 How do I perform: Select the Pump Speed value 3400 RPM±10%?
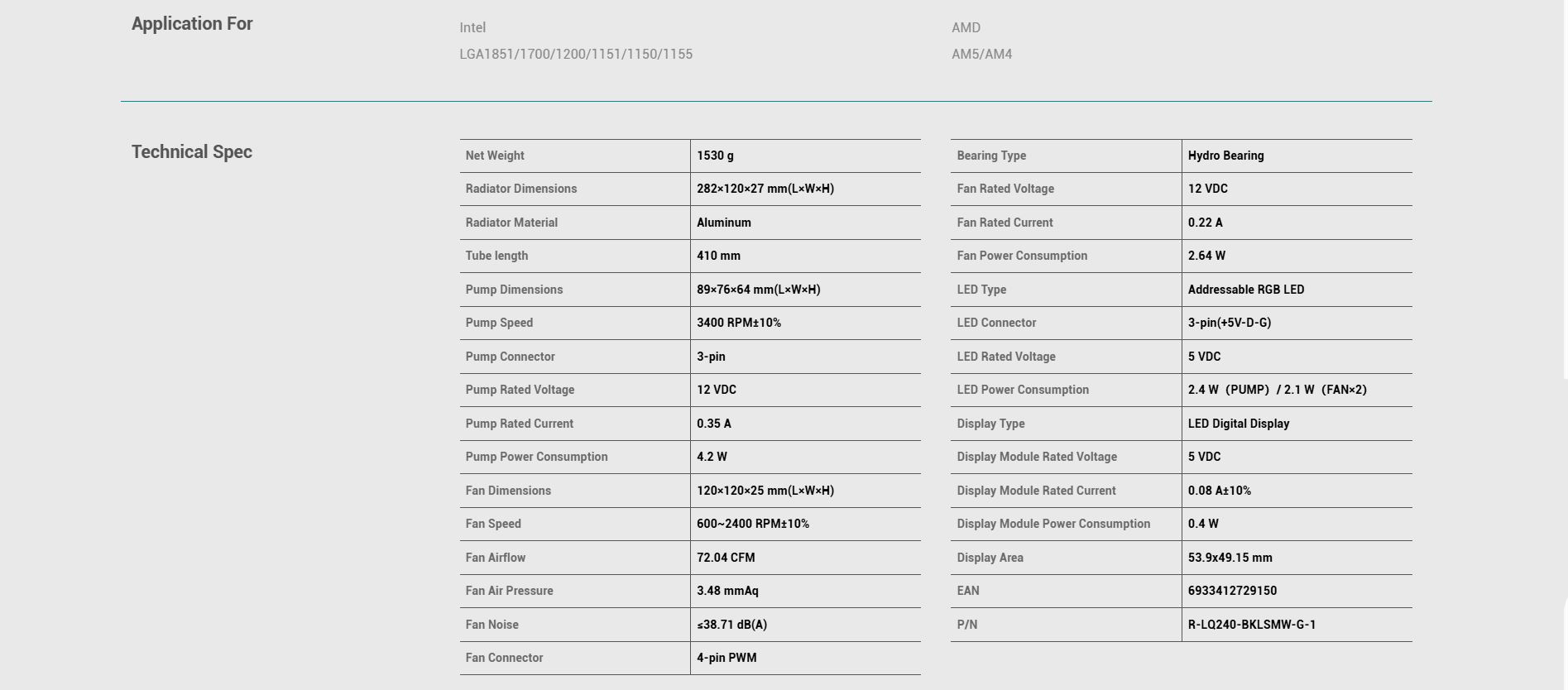(x=739, y=323)
